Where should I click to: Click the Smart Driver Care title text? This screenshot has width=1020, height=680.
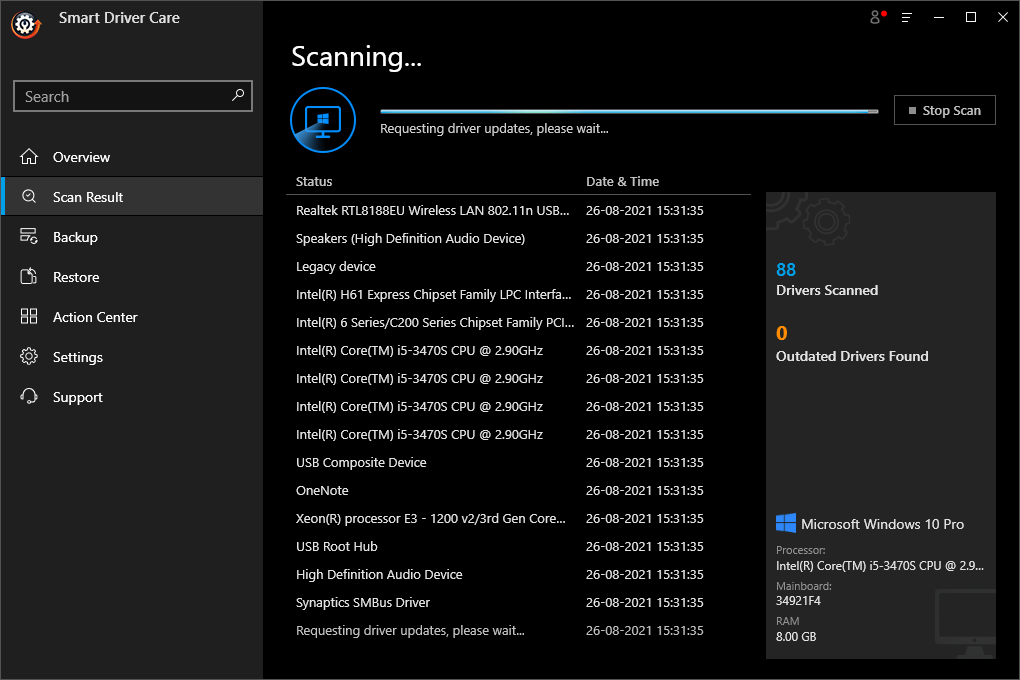119,18
